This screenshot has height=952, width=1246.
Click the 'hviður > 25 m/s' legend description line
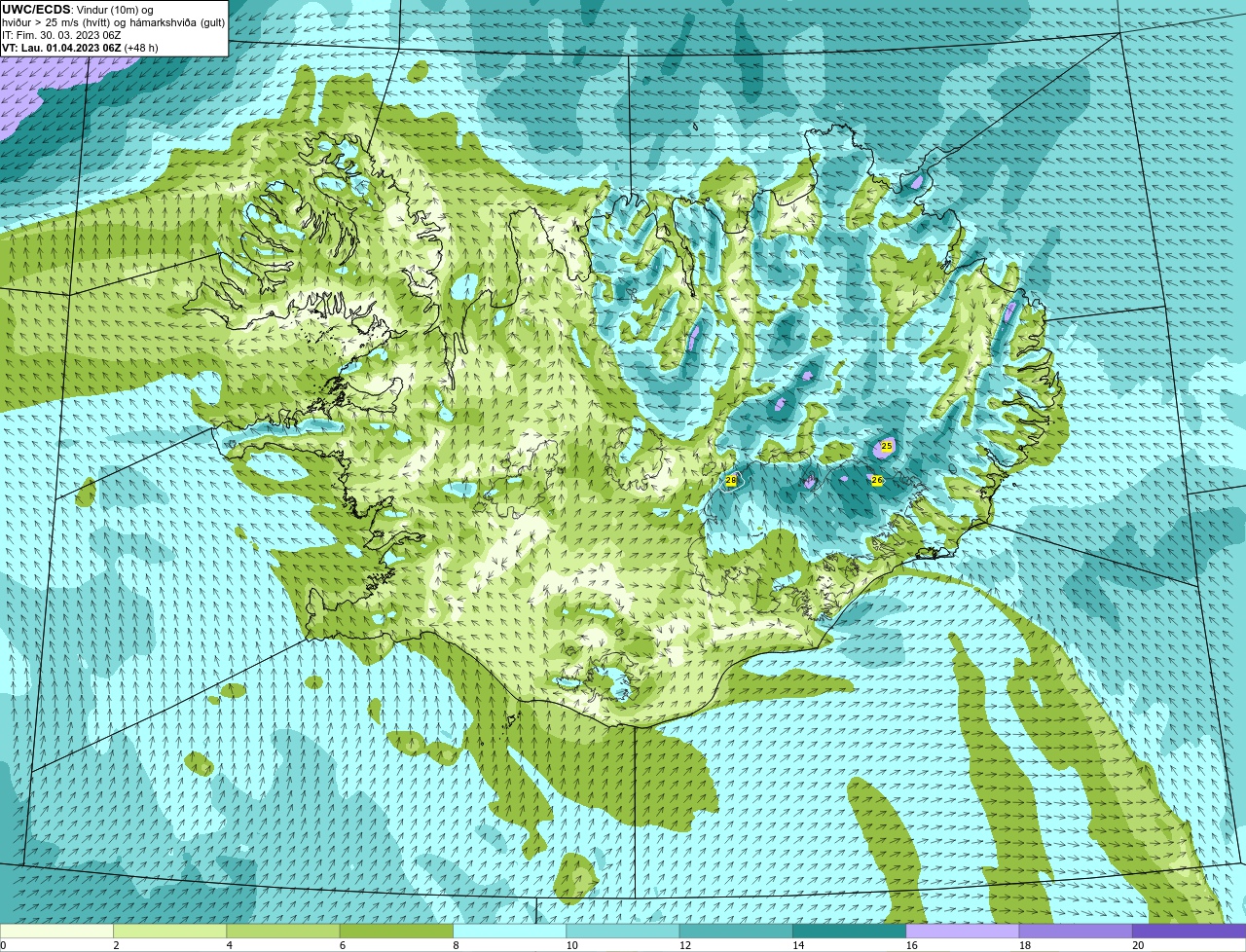pos(113,22)
